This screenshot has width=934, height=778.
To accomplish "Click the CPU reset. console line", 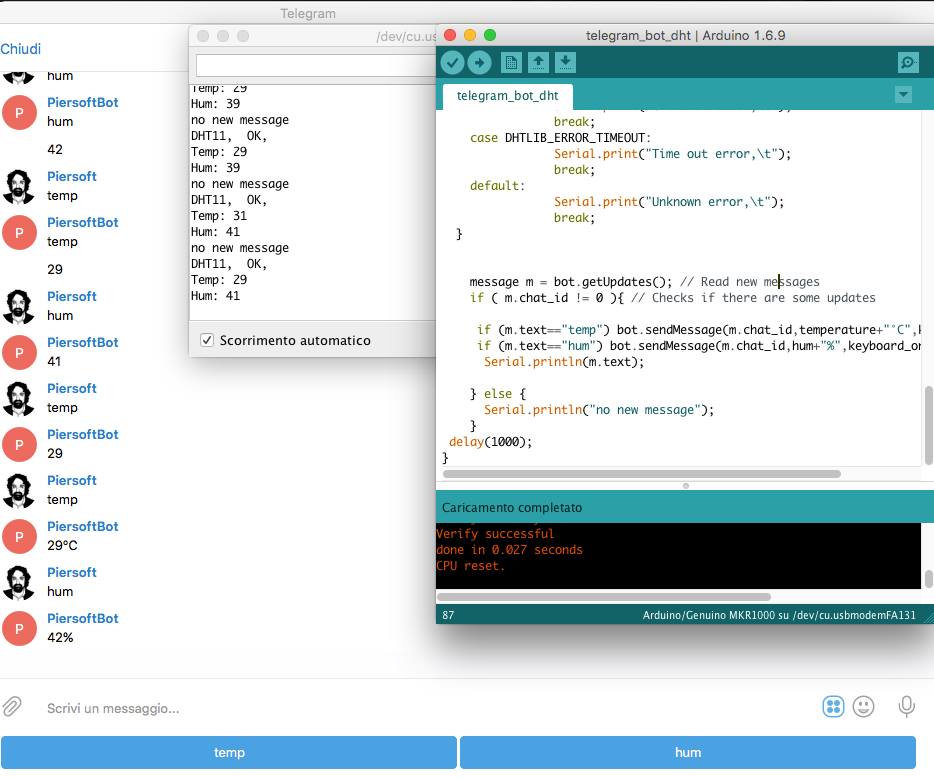I will (471, 566).
